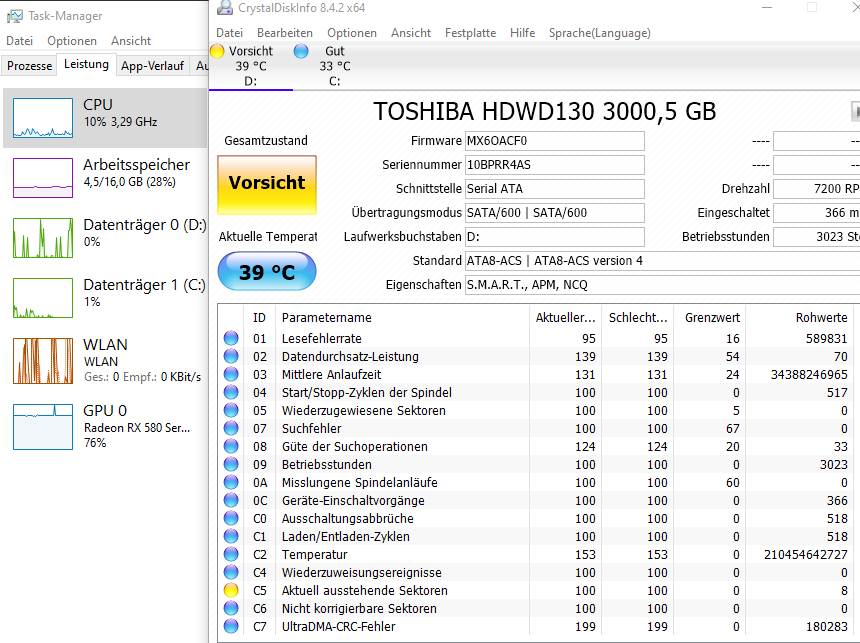The image size is (860, 643).
Task: Click the status orb for Datendurchsatz-Leistung
Action: [231, 357]
